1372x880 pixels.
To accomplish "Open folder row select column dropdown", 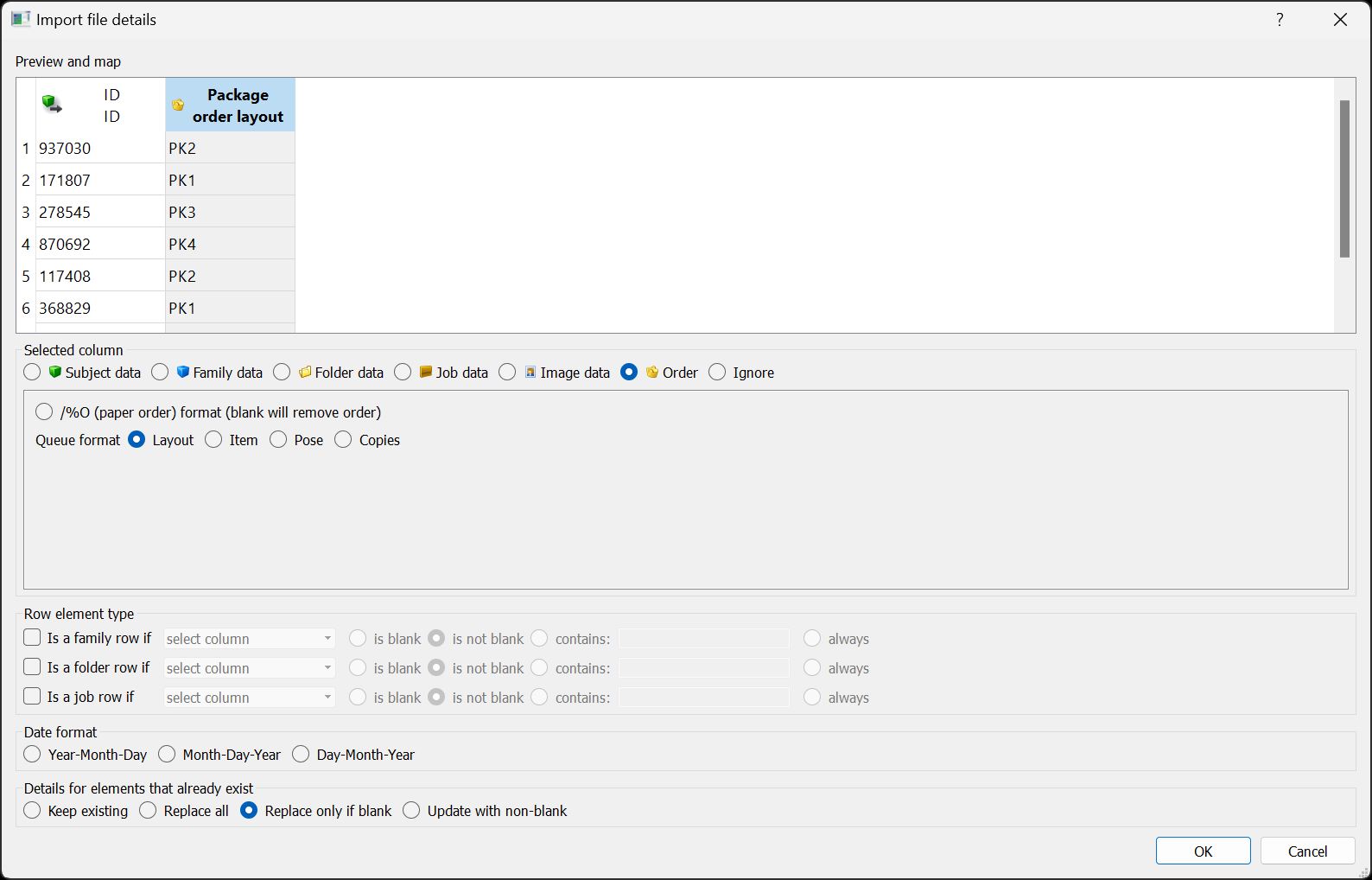I will 249,667.
